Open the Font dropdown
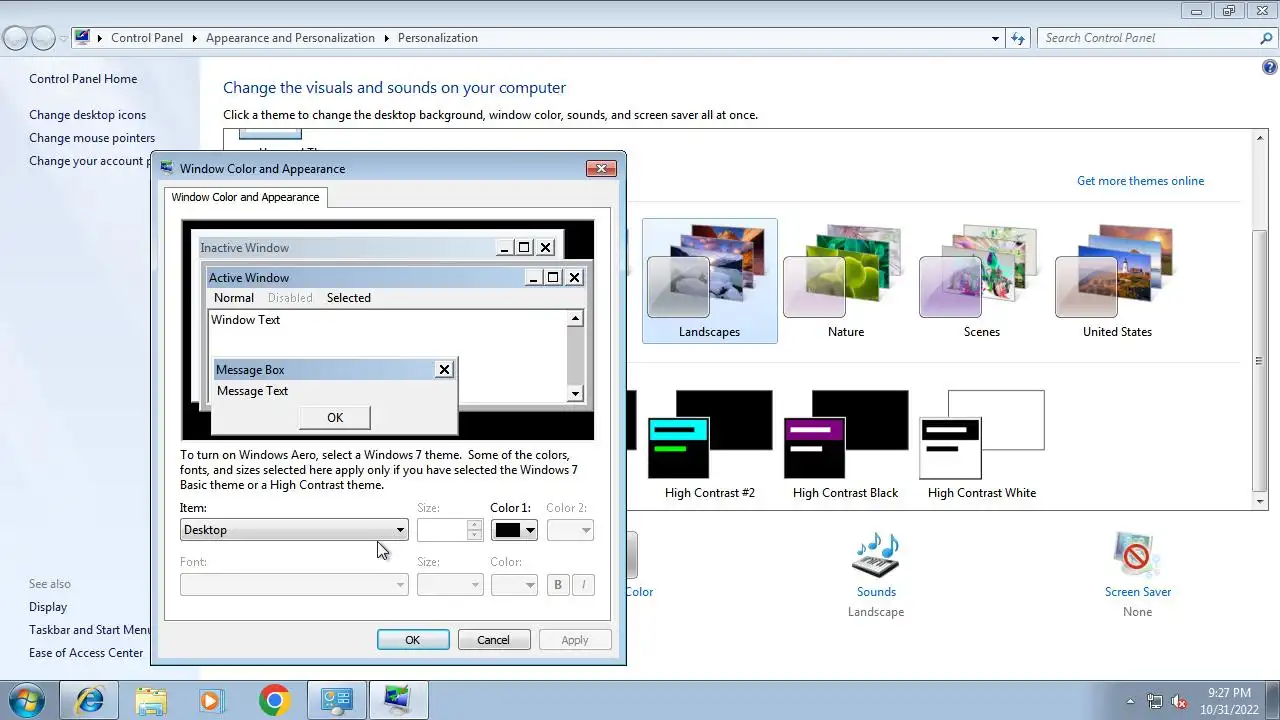Image resolution: width=1280 pixels, height=720 pixels. pyautogui.click(x=294, y=584)
